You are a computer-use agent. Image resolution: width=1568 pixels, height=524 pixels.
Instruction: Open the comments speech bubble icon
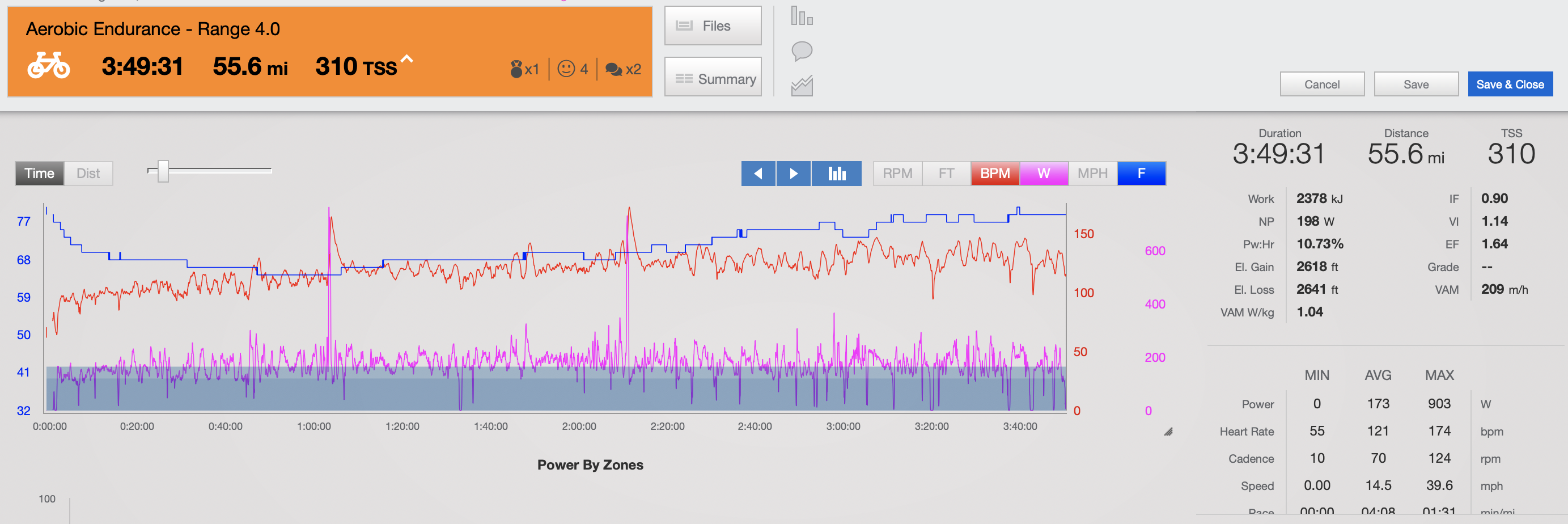(x=802, y=50)
